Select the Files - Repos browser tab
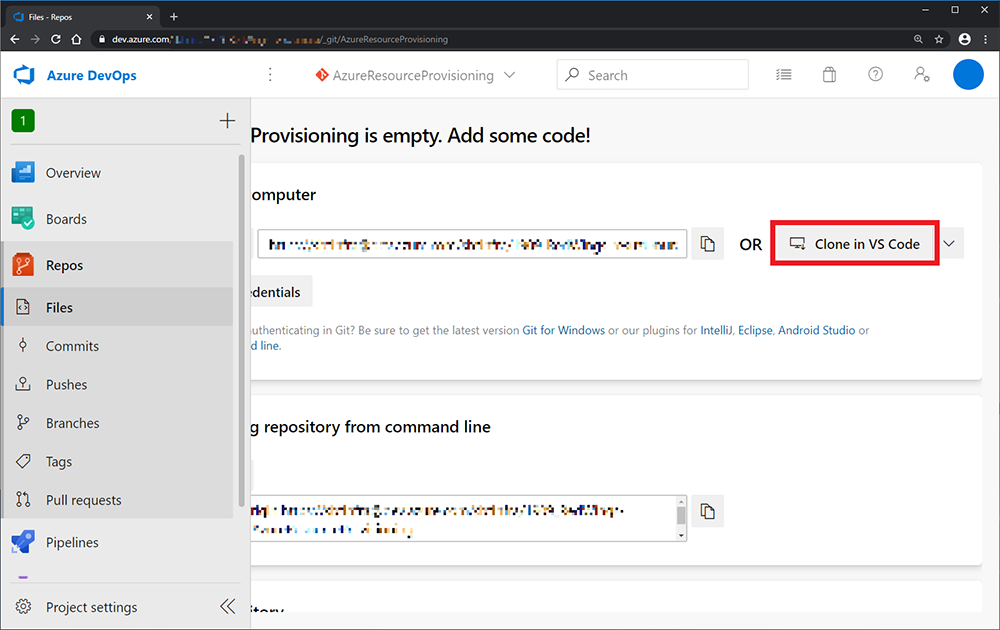The width and height of the screenshot is (1000, 630). coord(83,17)
